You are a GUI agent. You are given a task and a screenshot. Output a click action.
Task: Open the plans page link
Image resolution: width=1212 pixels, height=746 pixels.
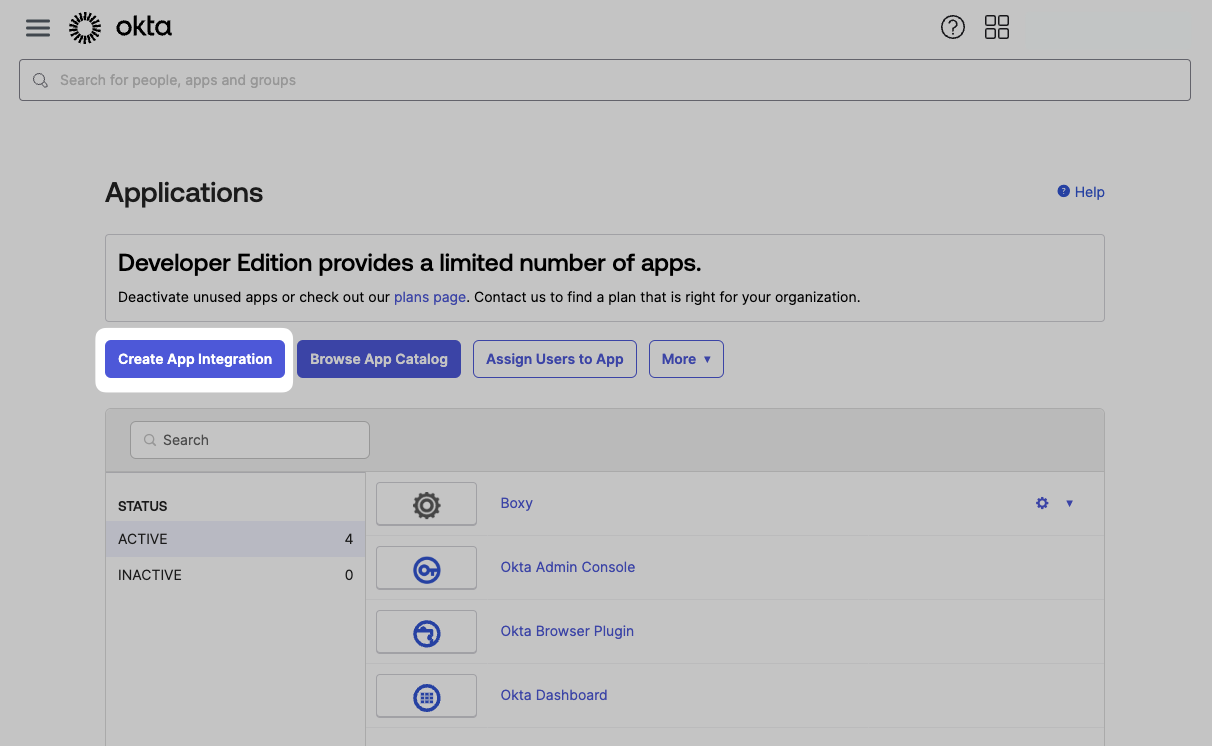click(430, 297)
